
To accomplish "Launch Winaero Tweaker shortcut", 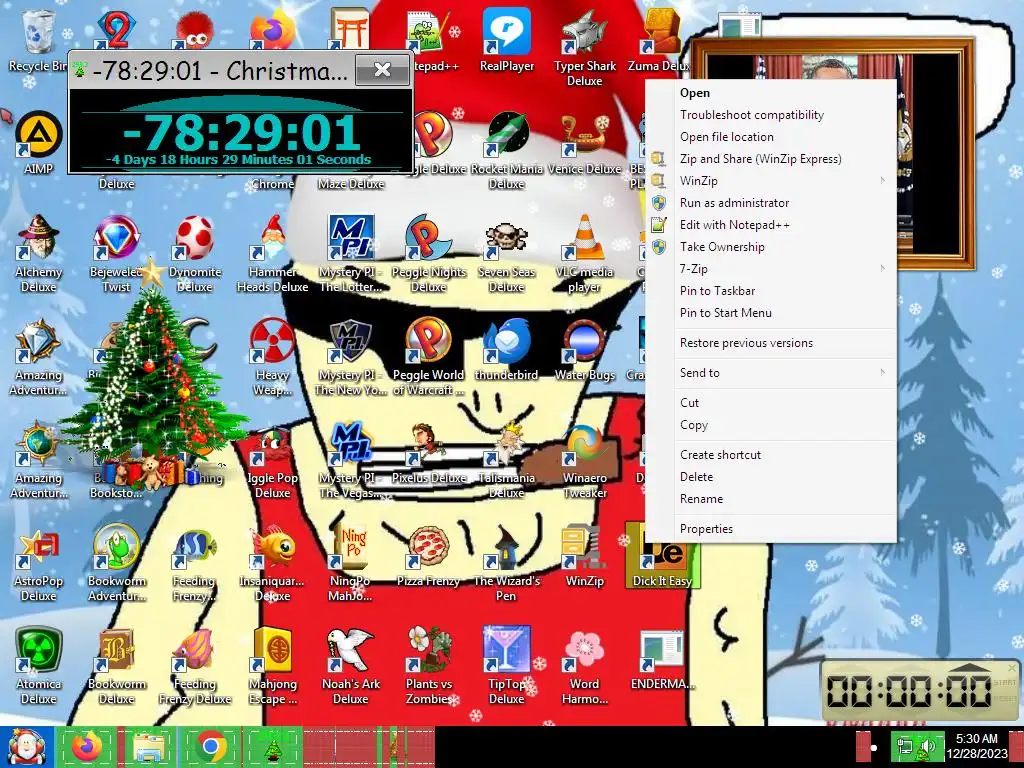I will pos(584,461).
